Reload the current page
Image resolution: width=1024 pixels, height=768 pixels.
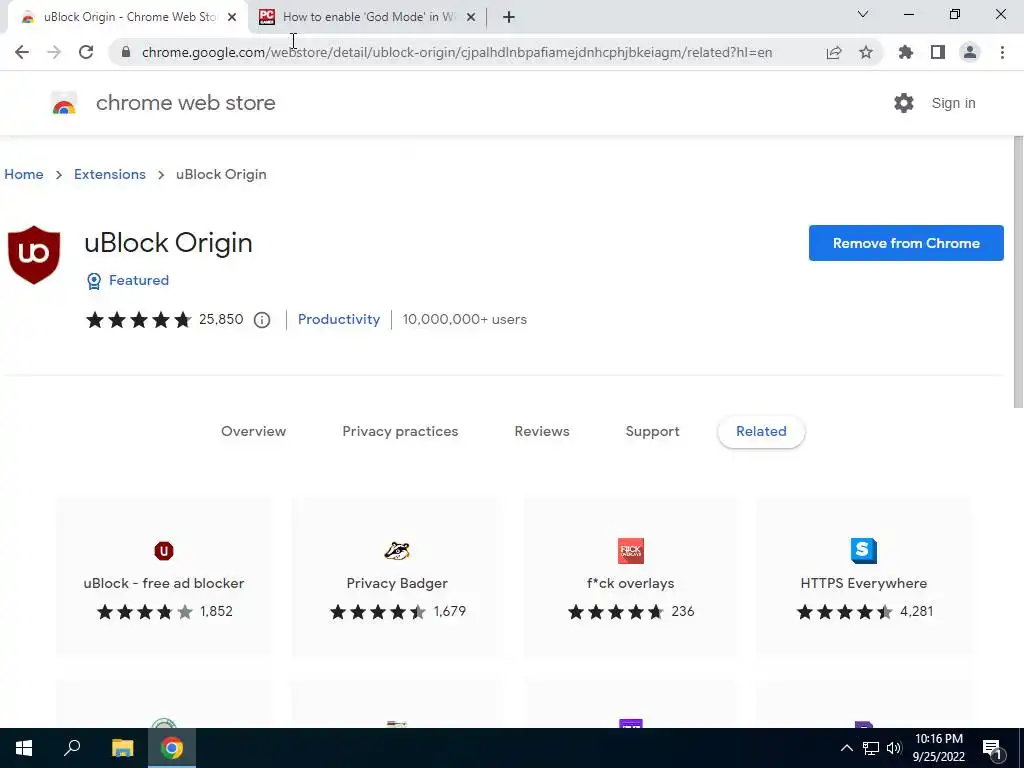tap(86, 52)
